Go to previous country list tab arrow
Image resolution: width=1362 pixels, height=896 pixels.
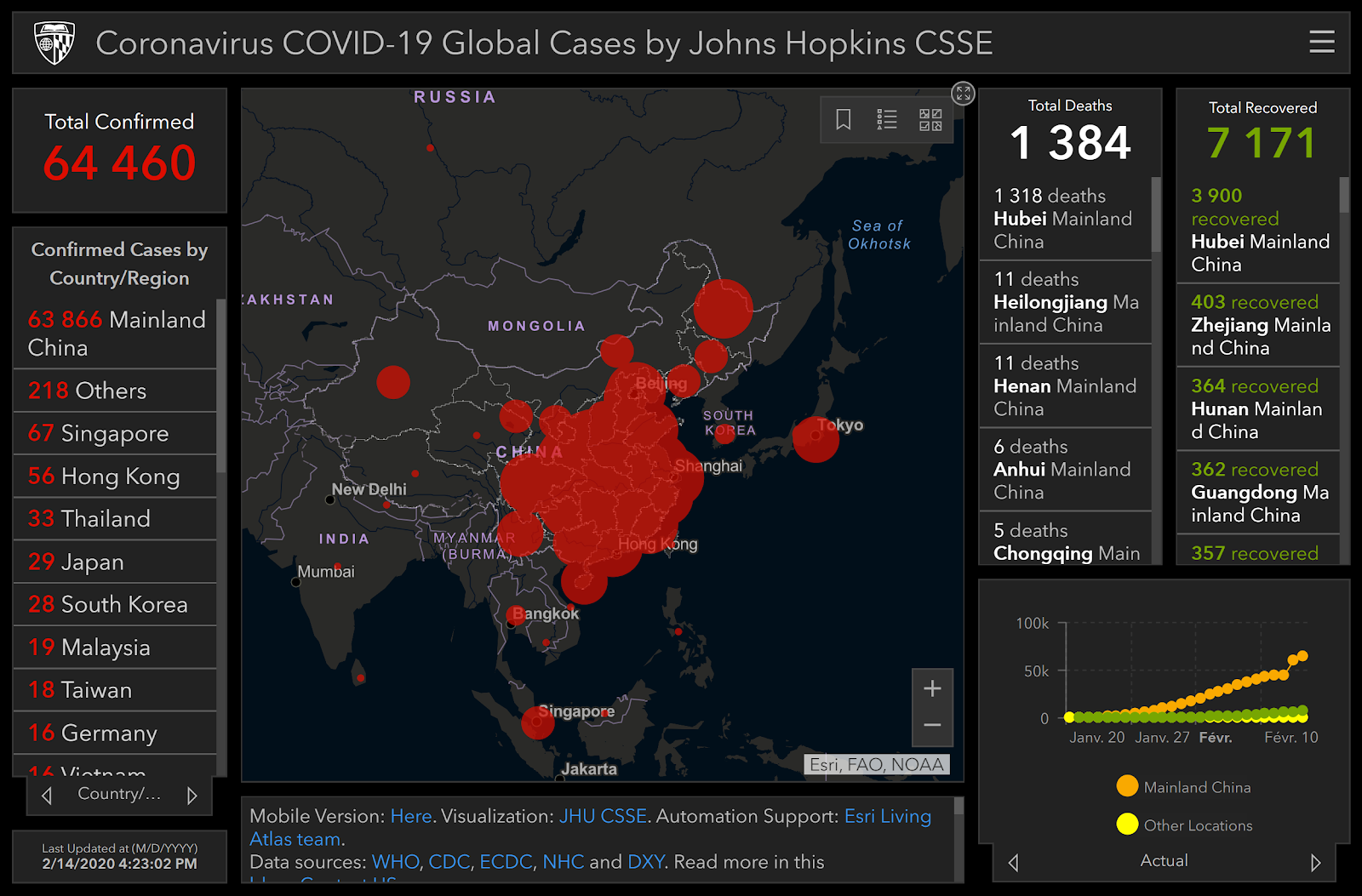[x=47, y=796]
